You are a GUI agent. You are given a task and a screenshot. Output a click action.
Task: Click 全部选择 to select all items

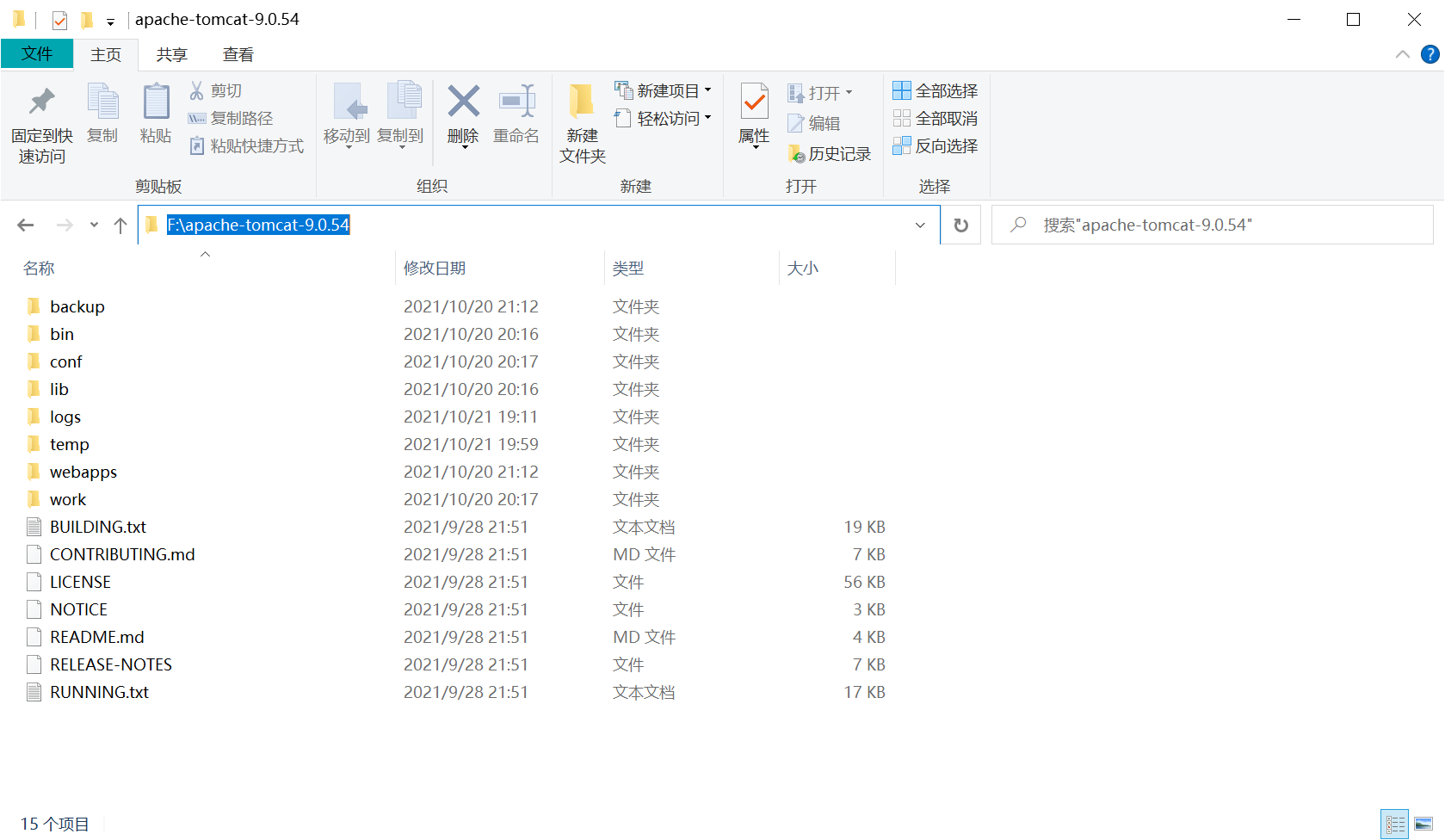[935, 90]
